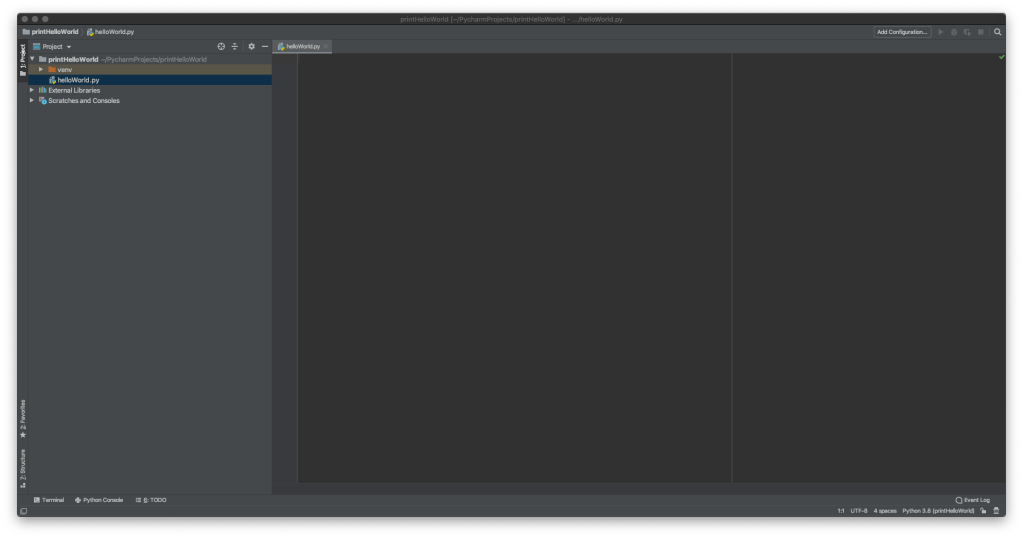
Task: Hide the Project panel with minus icon
Action: pos(264,46)
